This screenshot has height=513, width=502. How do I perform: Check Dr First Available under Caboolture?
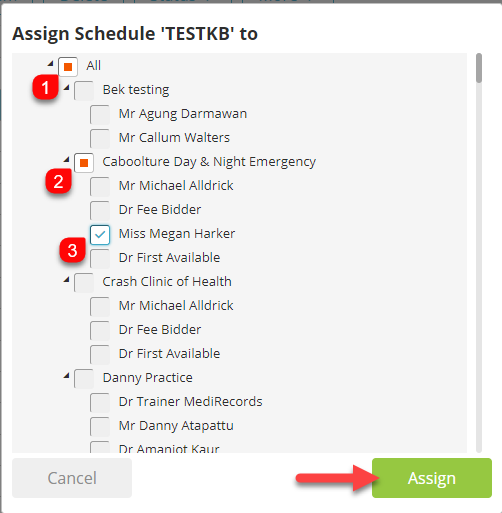tap(100, 259)
